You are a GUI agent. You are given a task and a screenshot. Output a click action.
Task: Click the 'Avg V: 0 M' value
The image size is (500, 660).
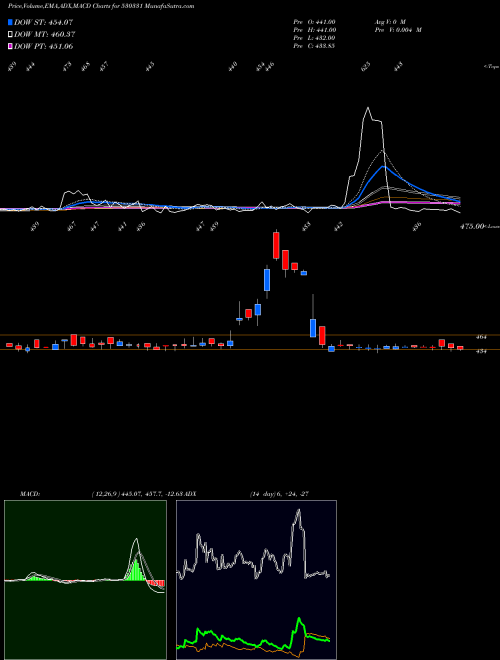click(x=390, y=22)
